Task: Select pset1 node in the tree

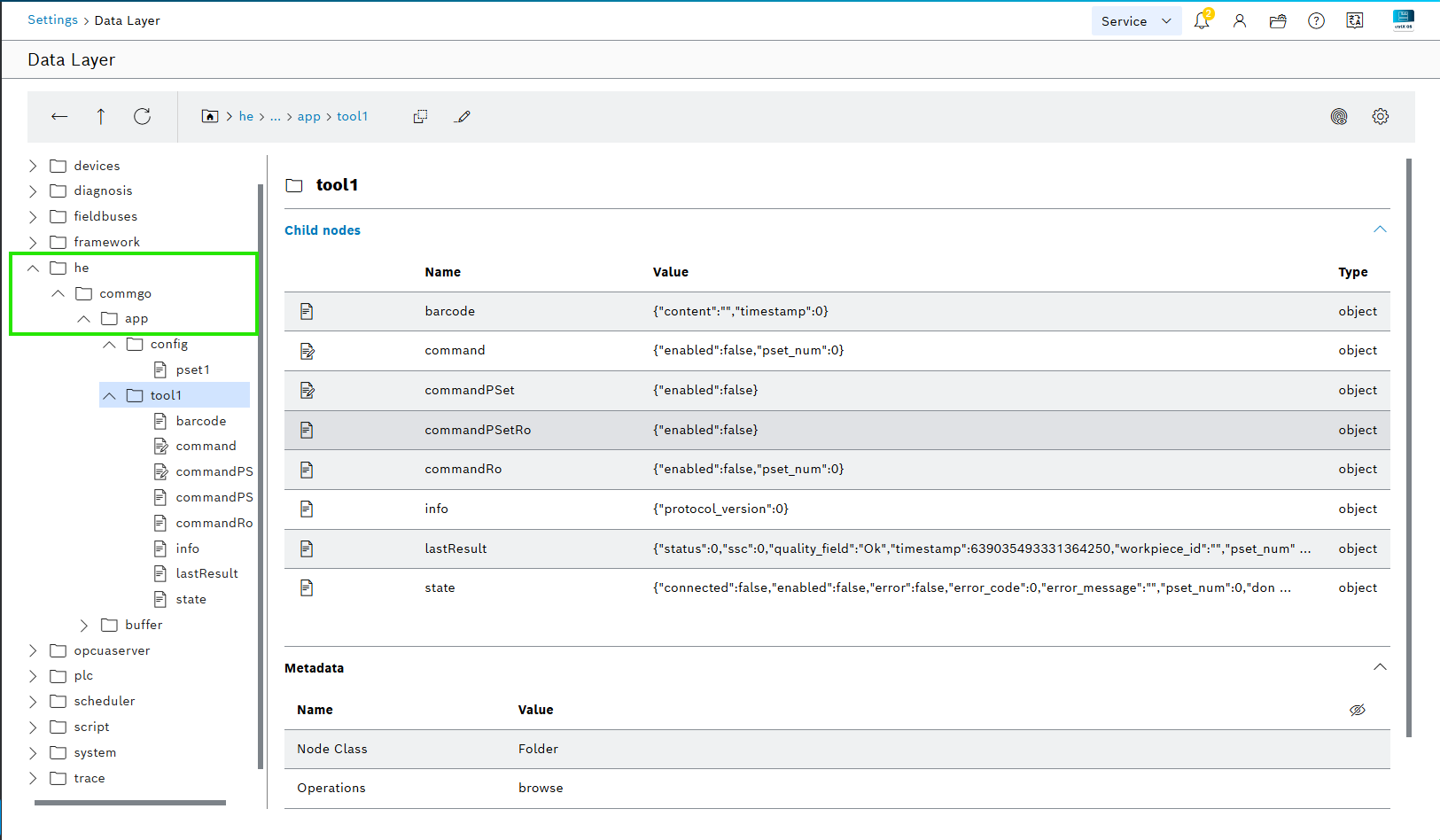Action: (x=192, y=369)
